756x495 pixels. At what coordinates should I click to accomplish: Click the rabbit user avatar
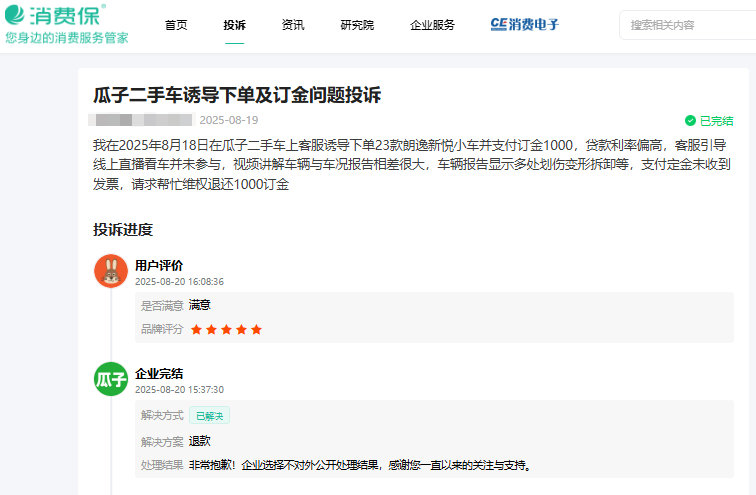(111, 271)
